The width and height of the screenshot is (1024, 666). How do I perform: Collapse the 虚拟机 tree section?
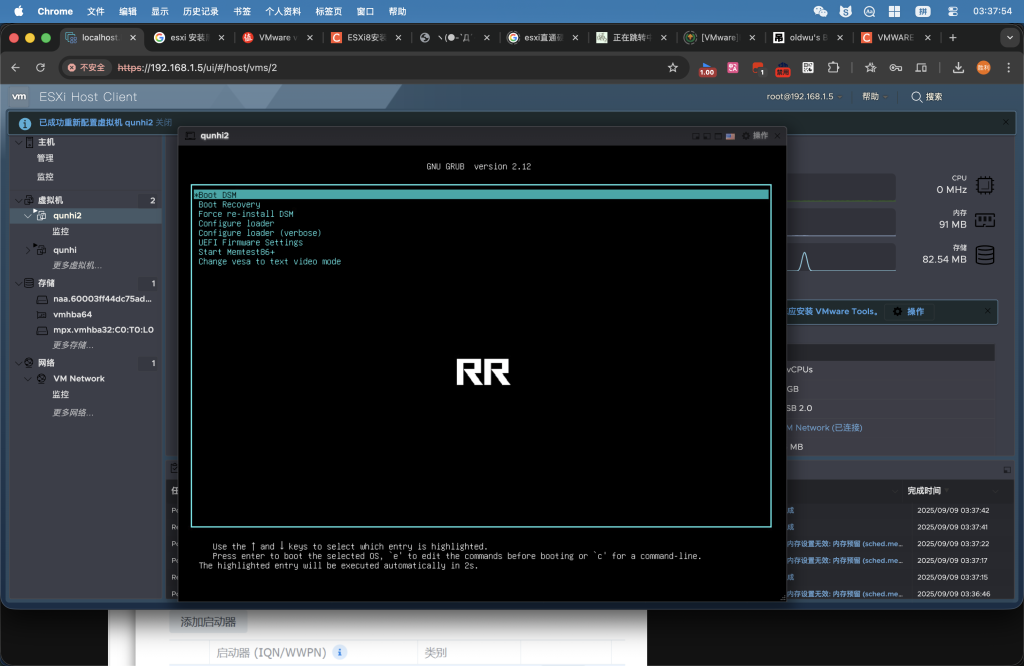16,200
